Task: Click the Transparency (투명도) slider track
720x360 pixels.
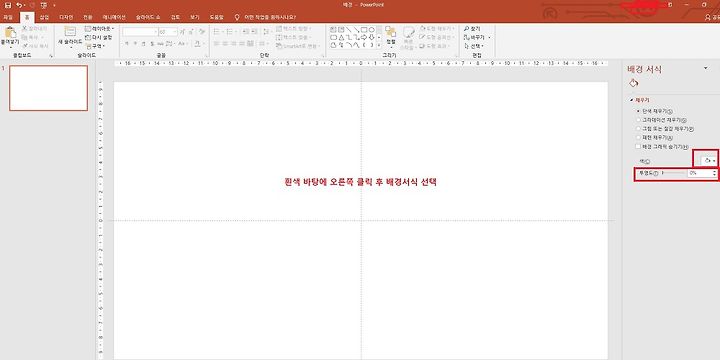Action: pos(674,173)
